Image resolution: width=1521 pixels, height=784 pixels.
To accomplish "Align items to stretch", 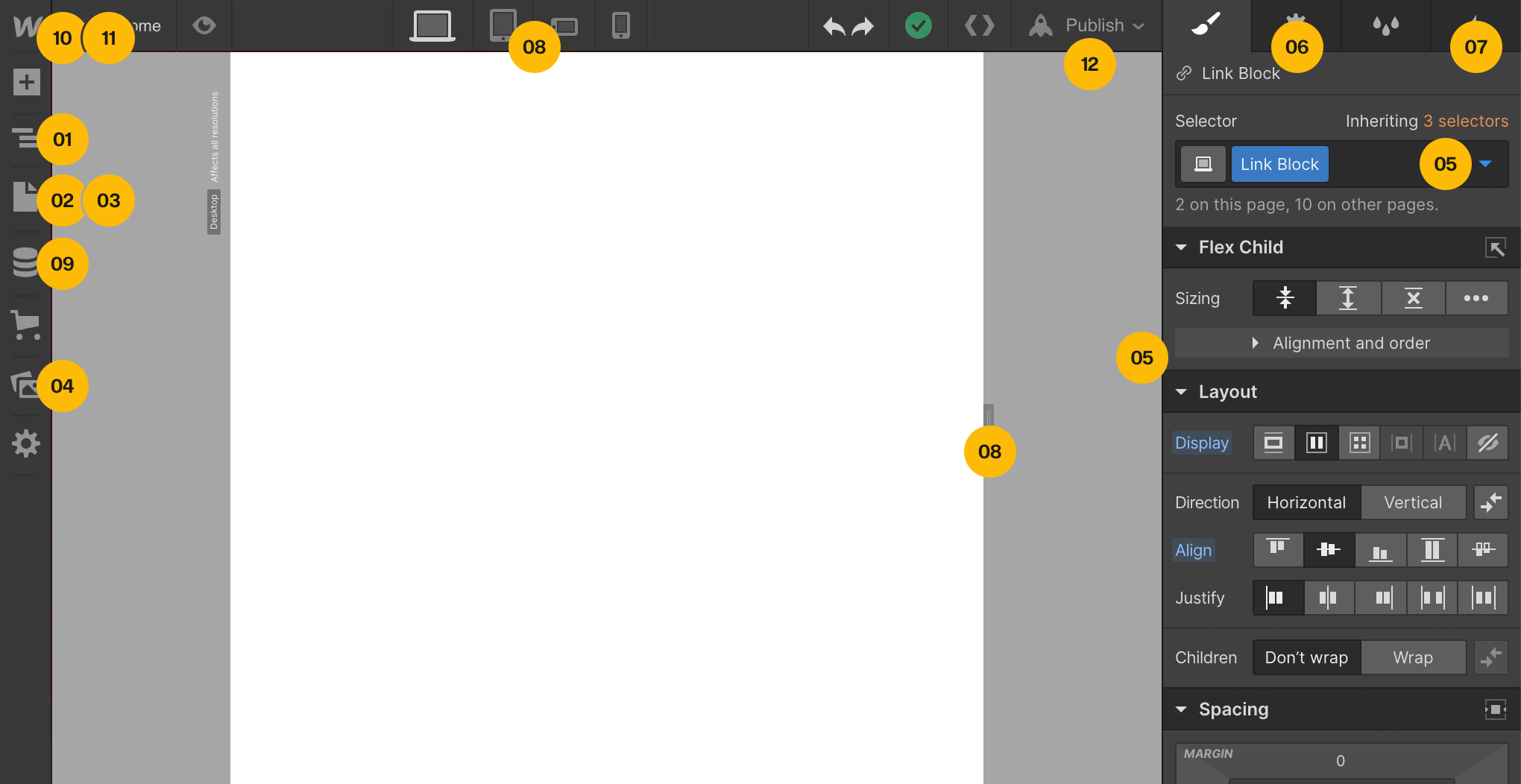I will pyautogui.click(x=1432, y=550).
